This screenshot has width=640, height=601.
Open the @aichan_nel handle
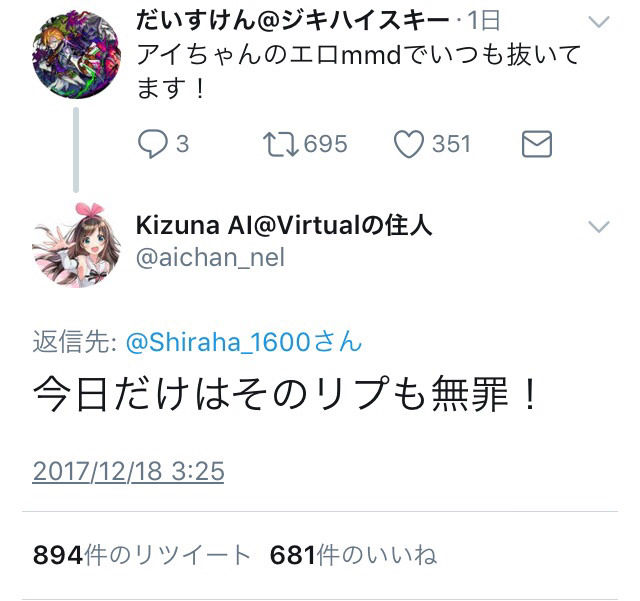coord(210,258)
